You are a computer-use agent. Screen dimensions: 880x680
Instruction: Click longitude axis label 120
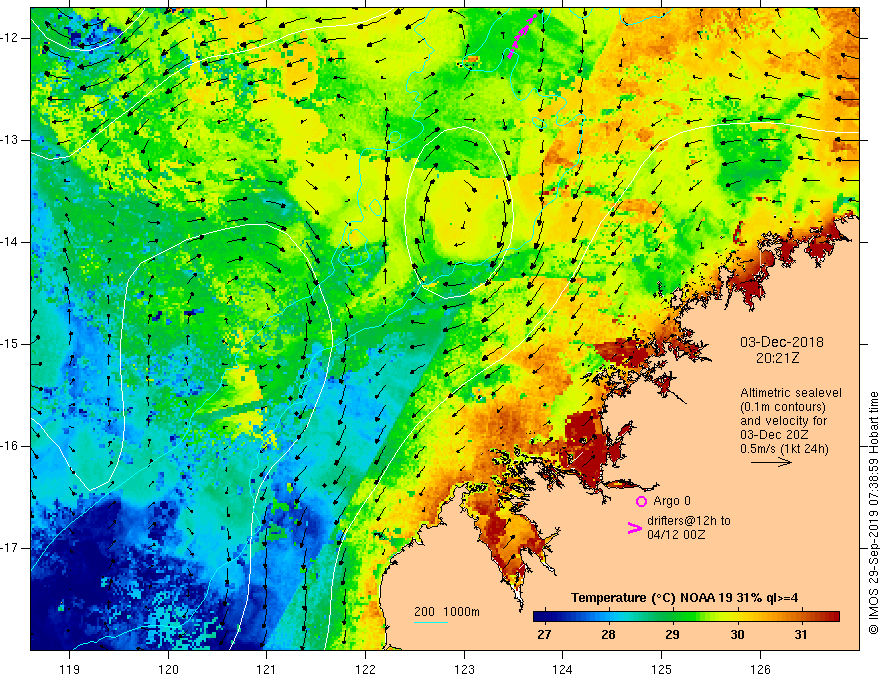point(168,669)
